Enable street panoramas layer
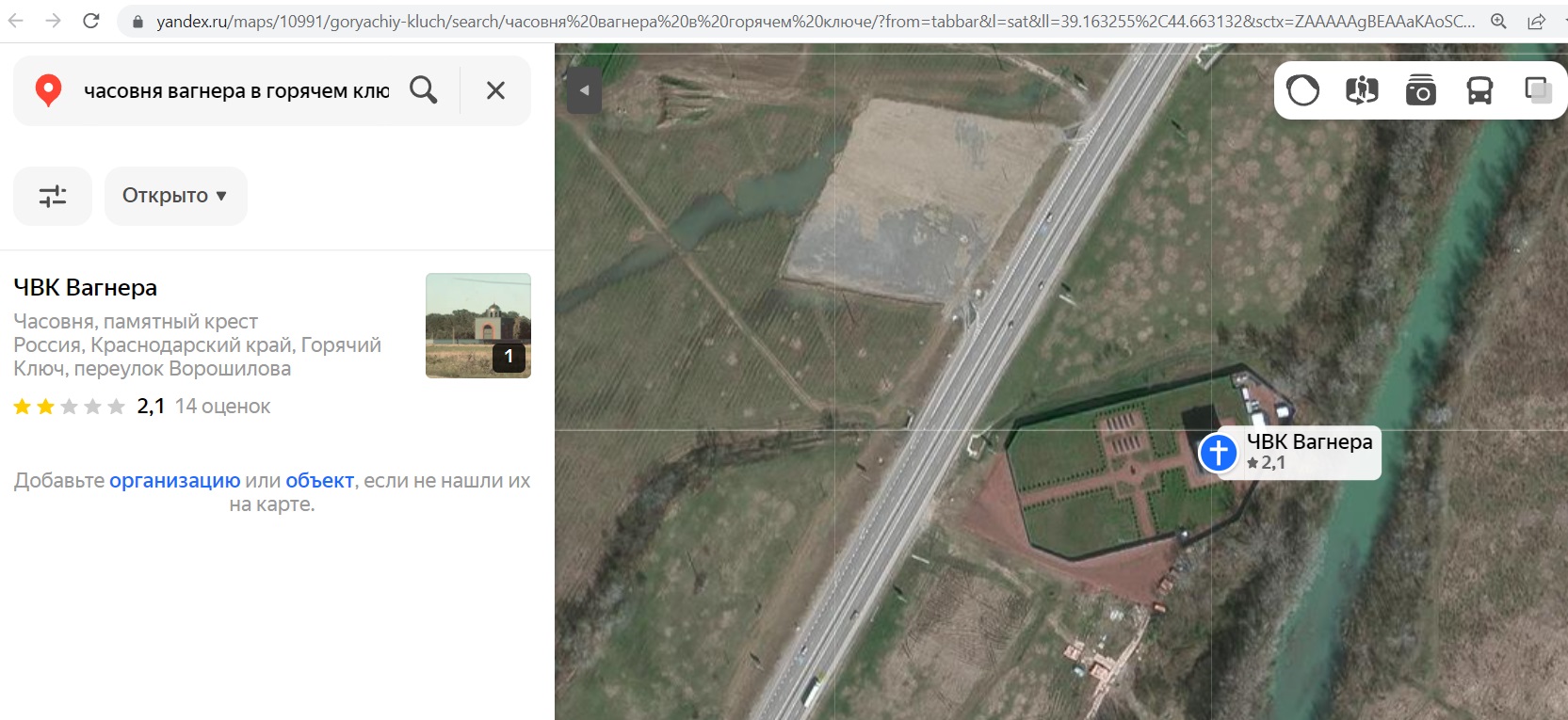The width and height of the screenshot is (1568, 720). (x=1362, y=90)
